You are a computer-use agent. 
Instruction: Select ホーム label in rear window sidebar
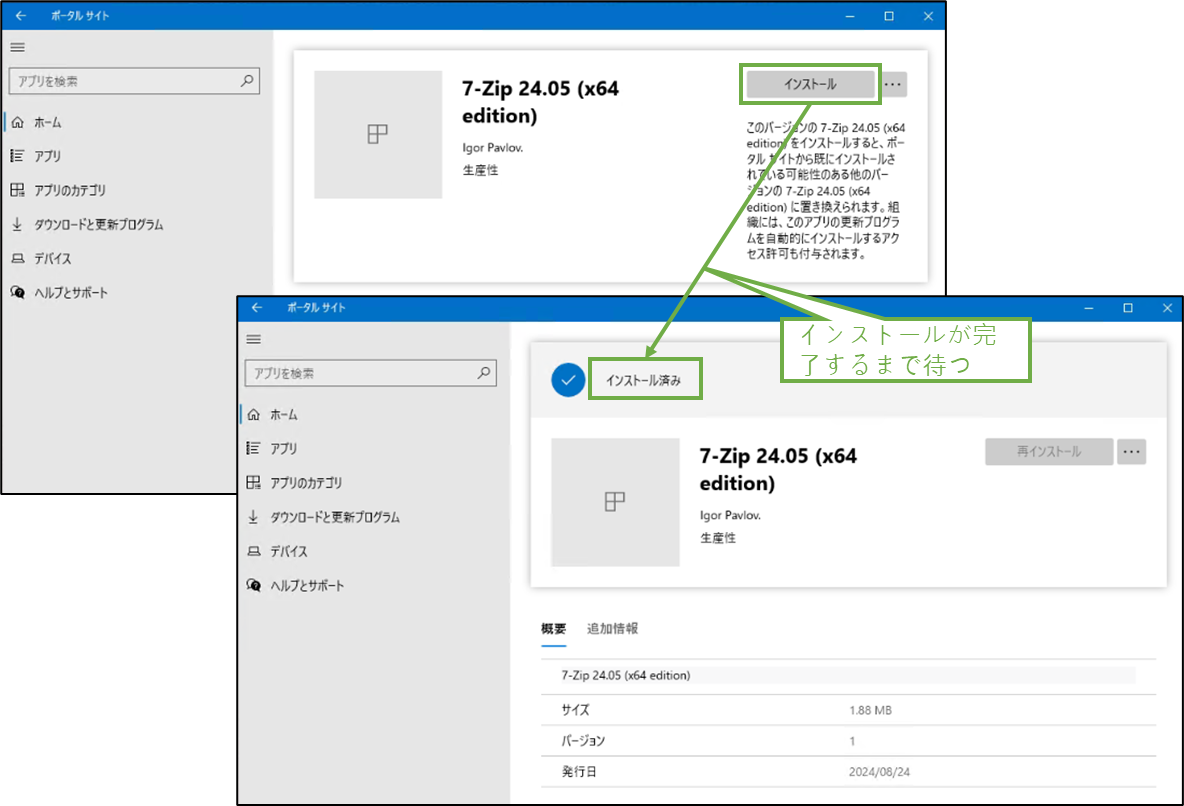pyautogui.click(x=48, y=122)
